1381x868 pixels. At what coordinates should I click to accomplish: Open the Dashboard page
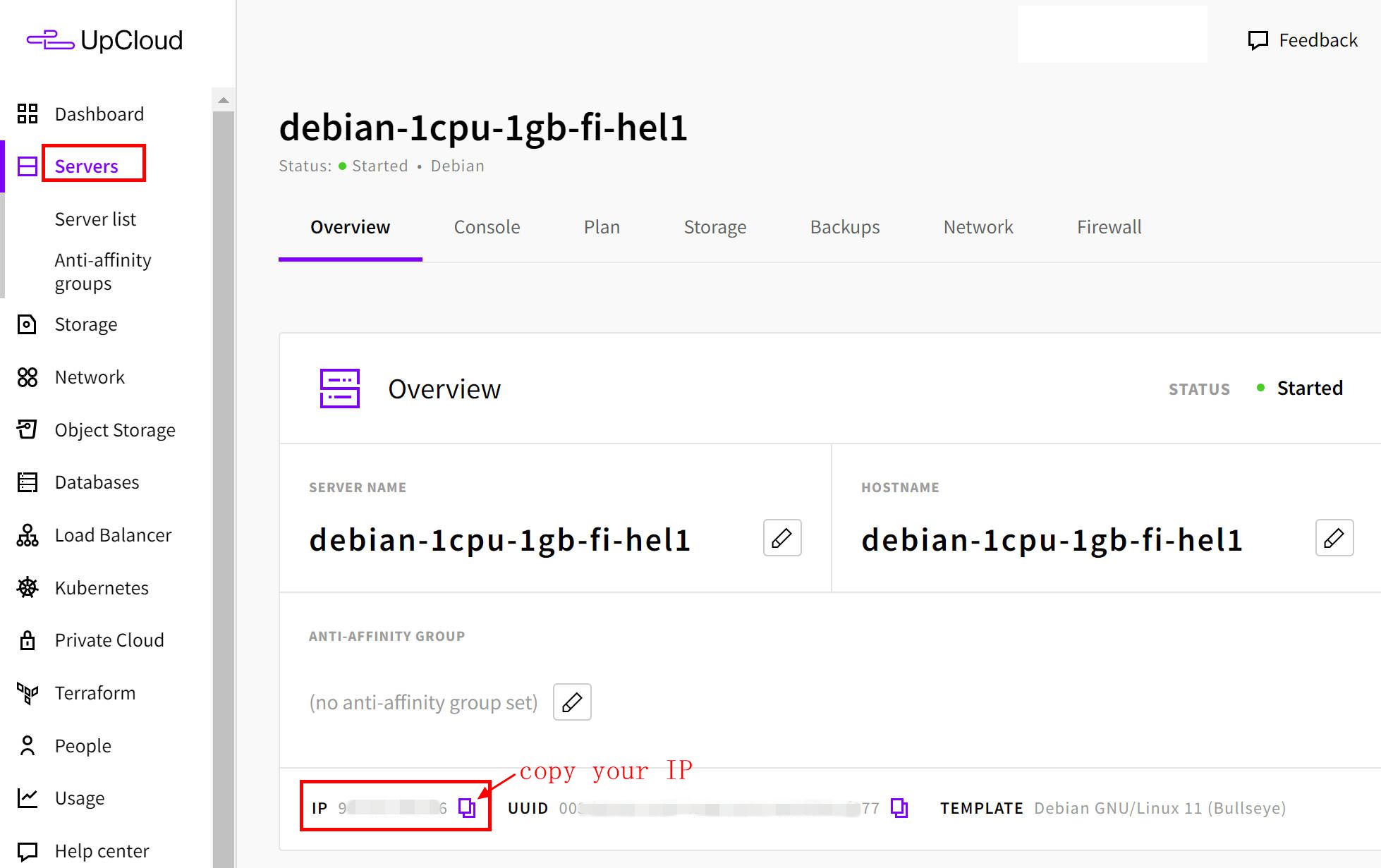[99, 114]
